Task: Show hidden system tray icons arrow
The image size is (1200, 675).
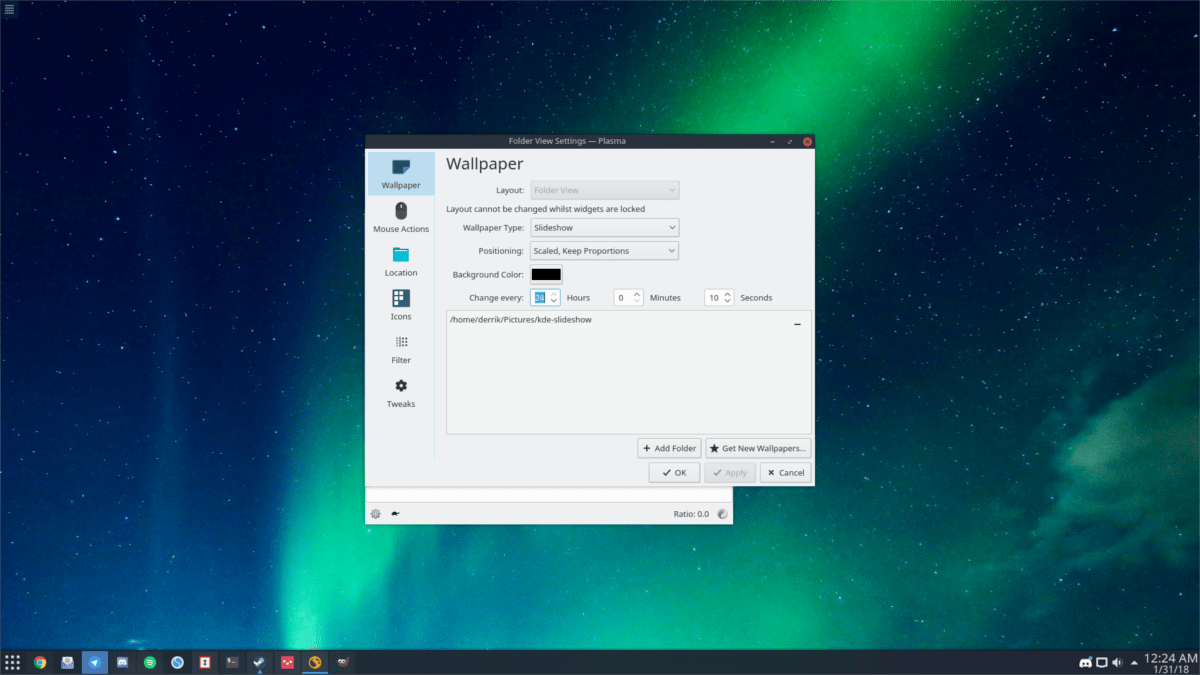Action: (x=1134, y=662)
